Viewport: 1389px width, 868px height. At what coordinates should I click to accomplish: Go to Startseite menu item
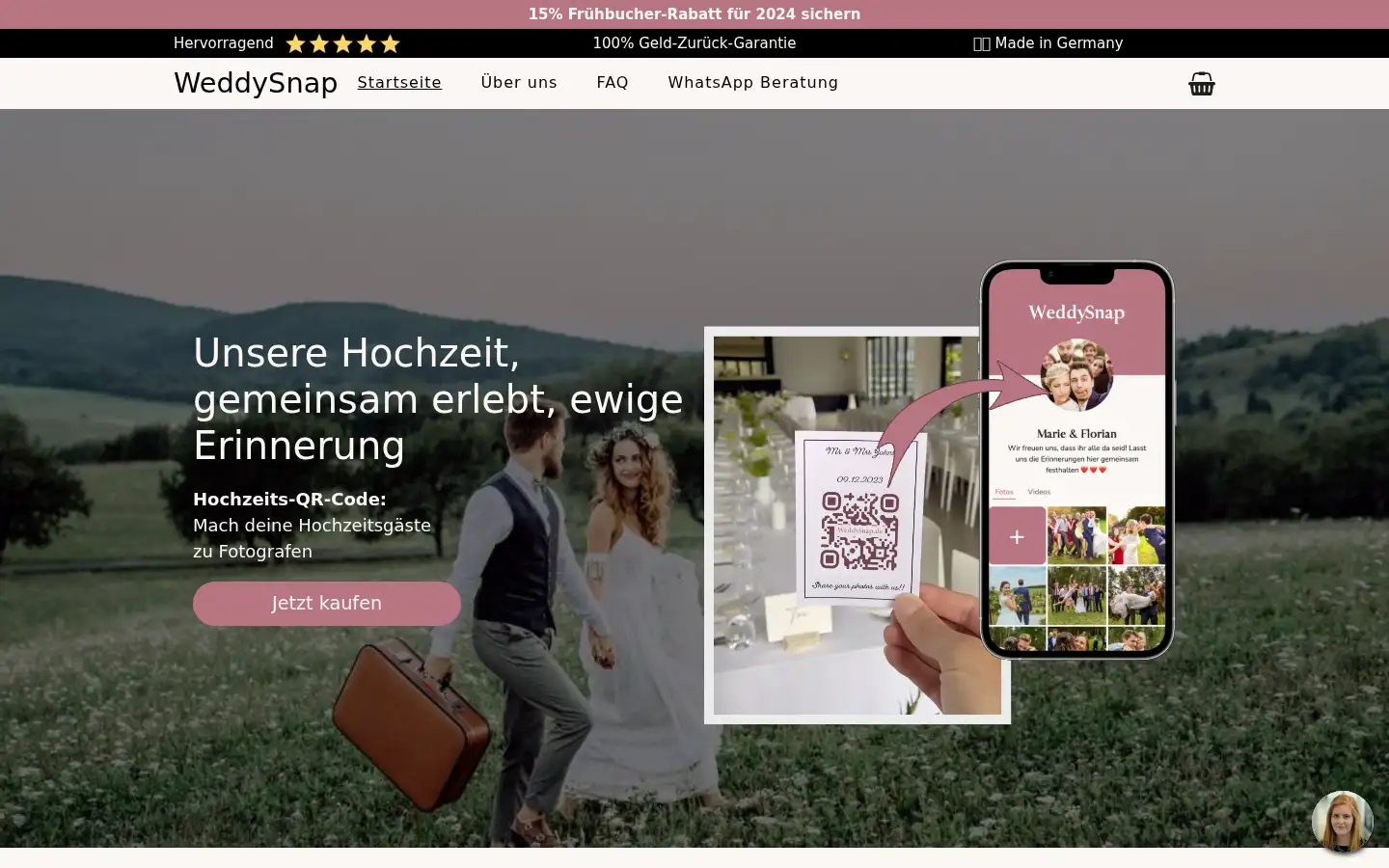[x=399, y=83]
